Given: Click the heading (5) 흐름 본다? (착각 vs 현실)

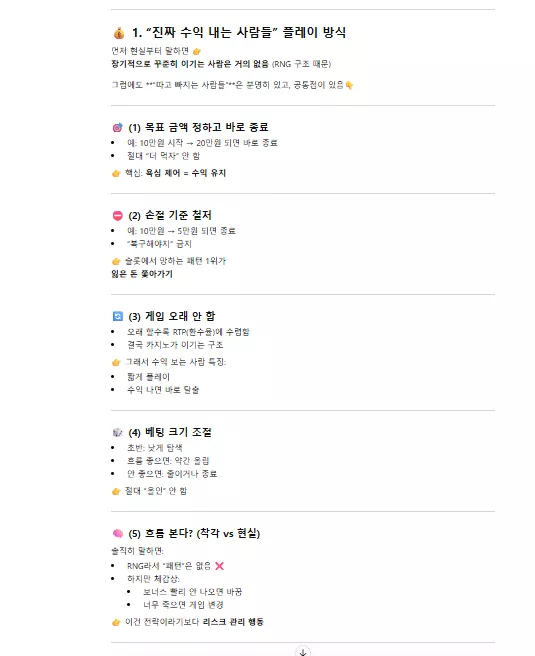Looking at the screenshot, I should [194, 533].
